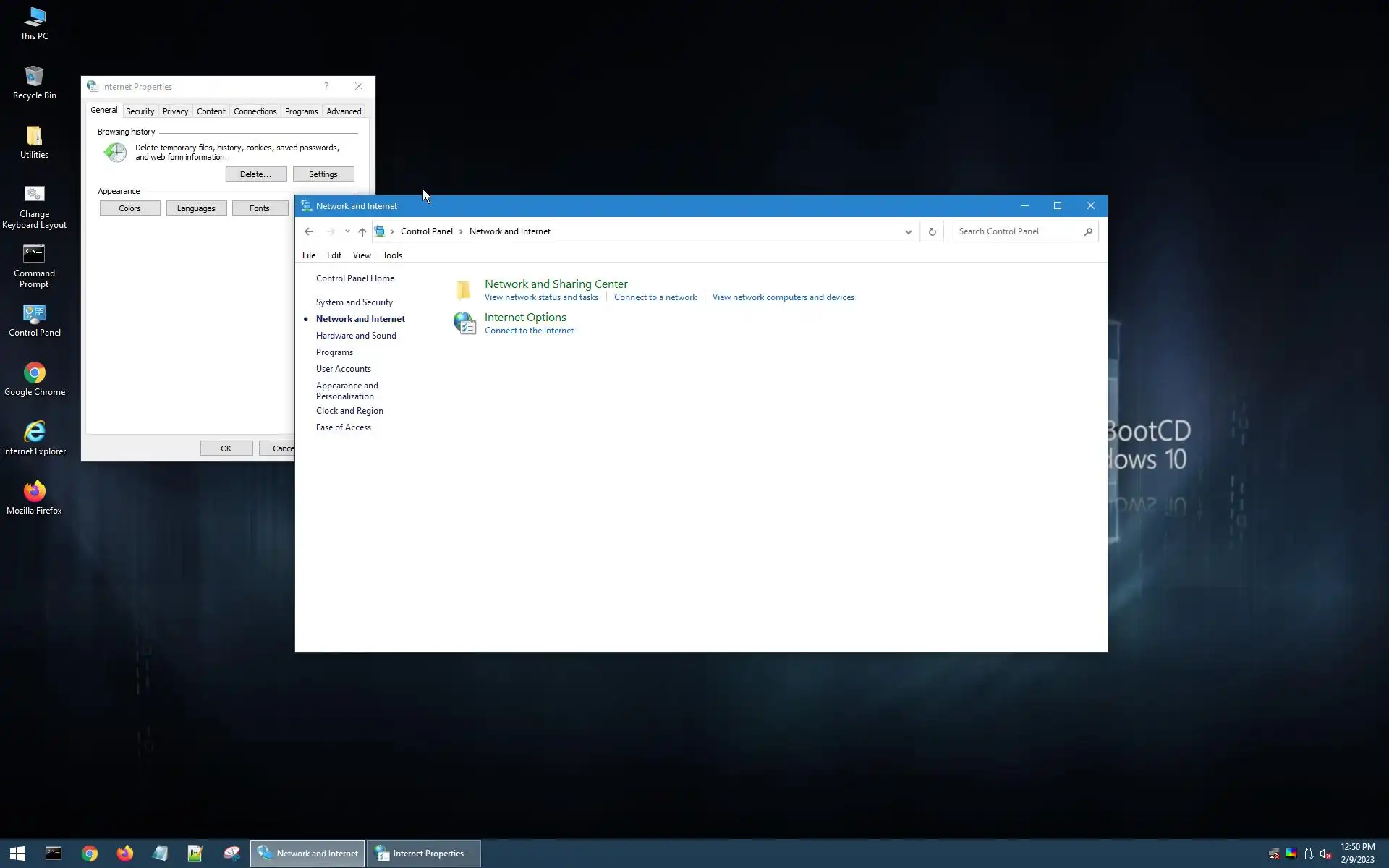
Task: Click the back navigation arrow
Action: 309,231
